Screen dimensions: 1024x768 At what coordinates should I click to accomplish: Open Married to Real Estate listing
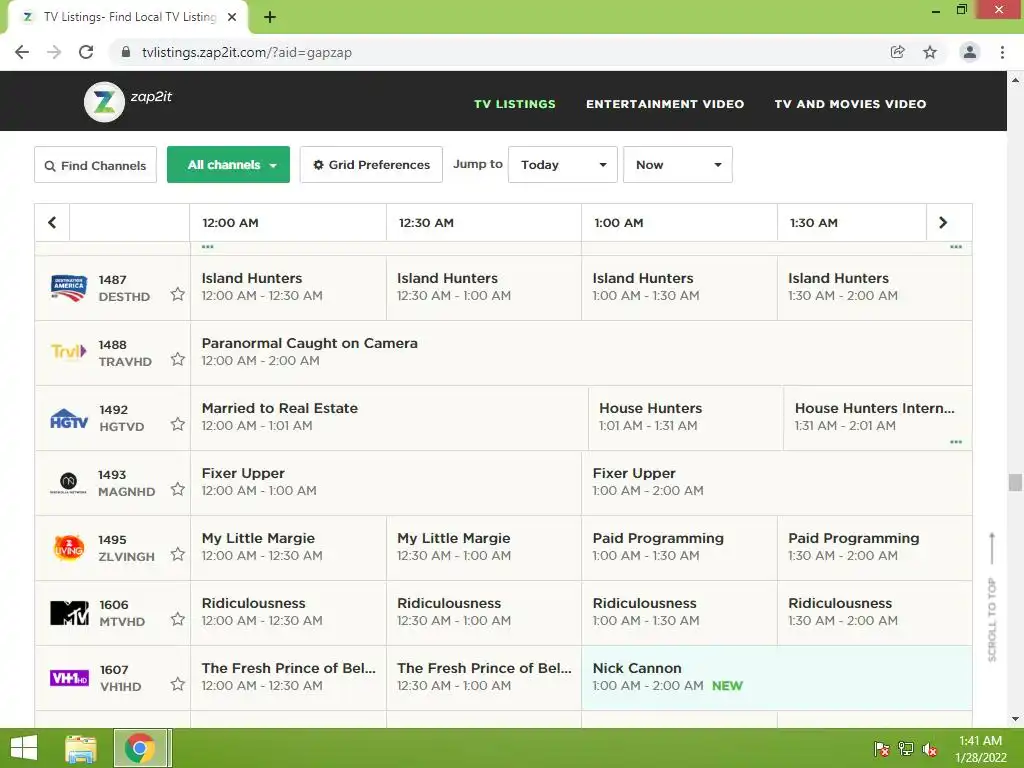(x=389, y=418)
